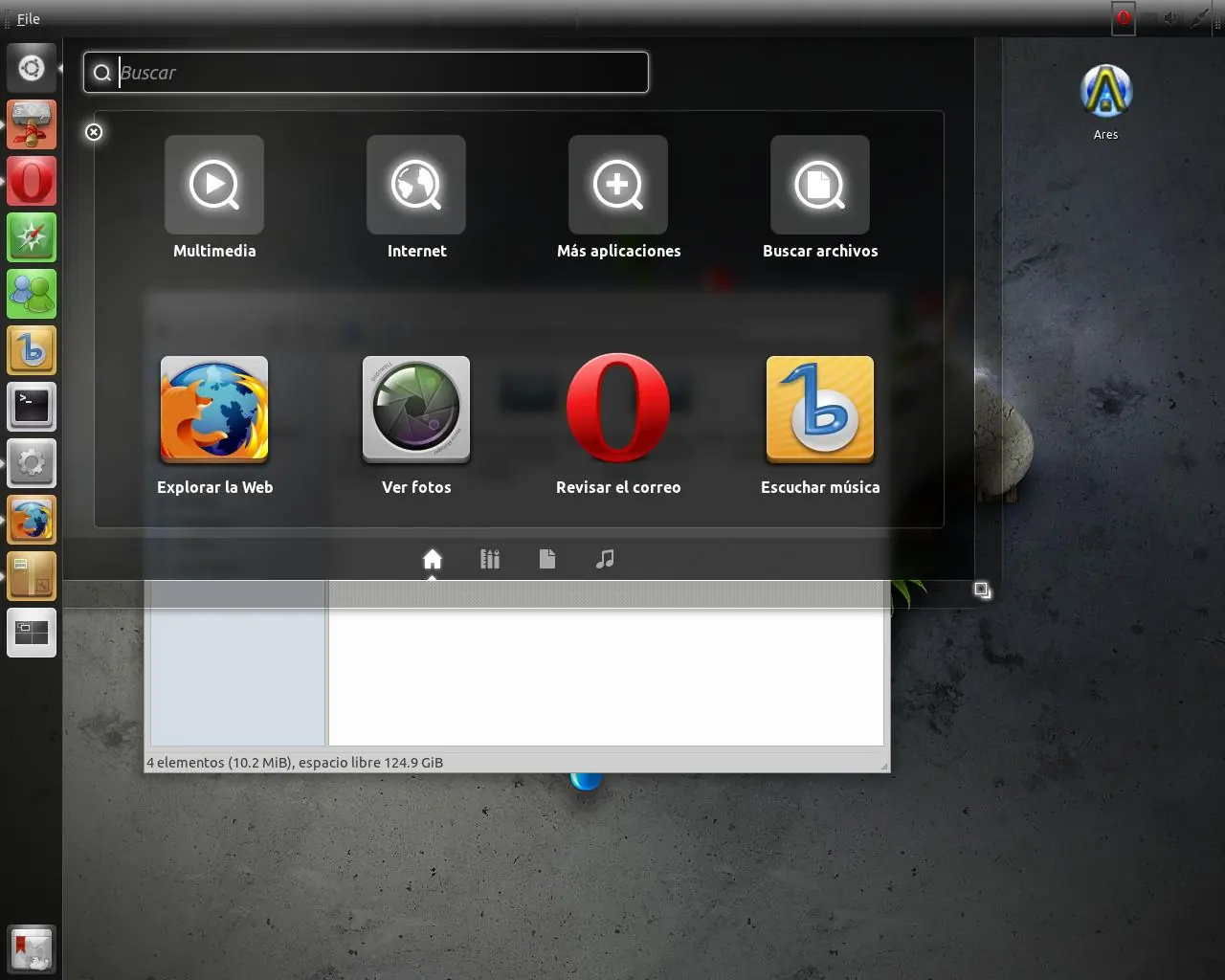Open the Terminal from the launcher

32,407
